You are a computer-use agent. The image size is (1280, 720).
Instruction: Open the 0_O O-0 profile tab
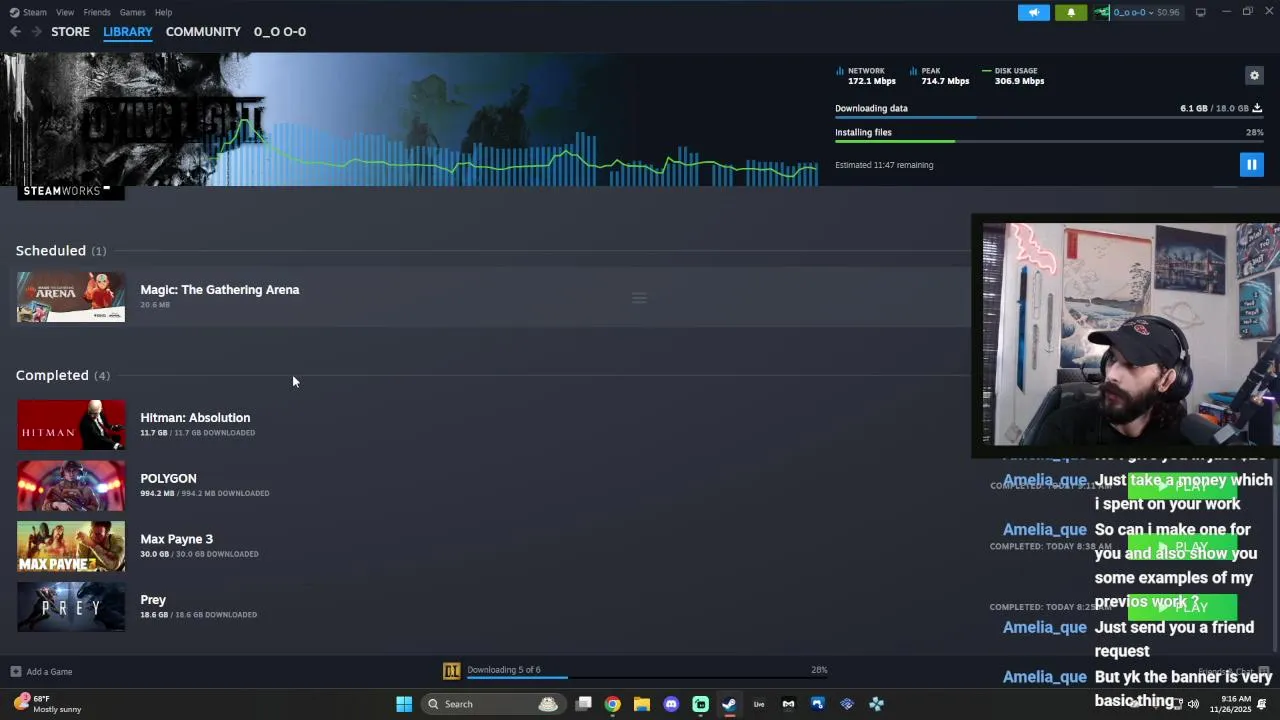click(280, 32)
